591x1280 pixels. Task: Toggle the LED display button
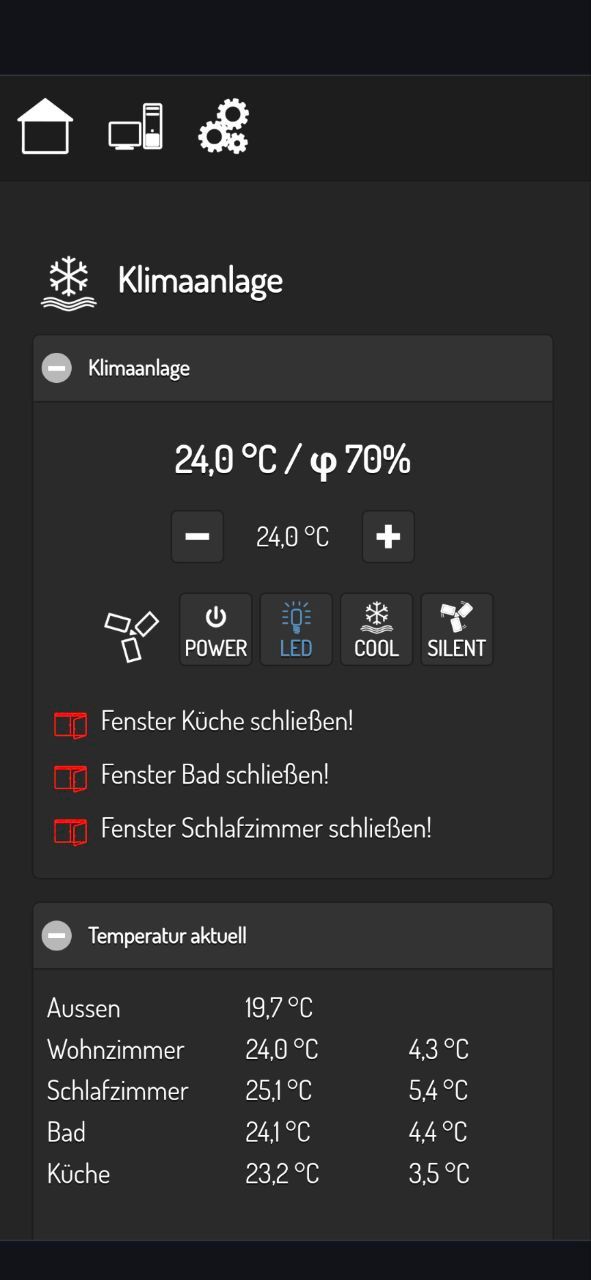(x=296, y=630)
